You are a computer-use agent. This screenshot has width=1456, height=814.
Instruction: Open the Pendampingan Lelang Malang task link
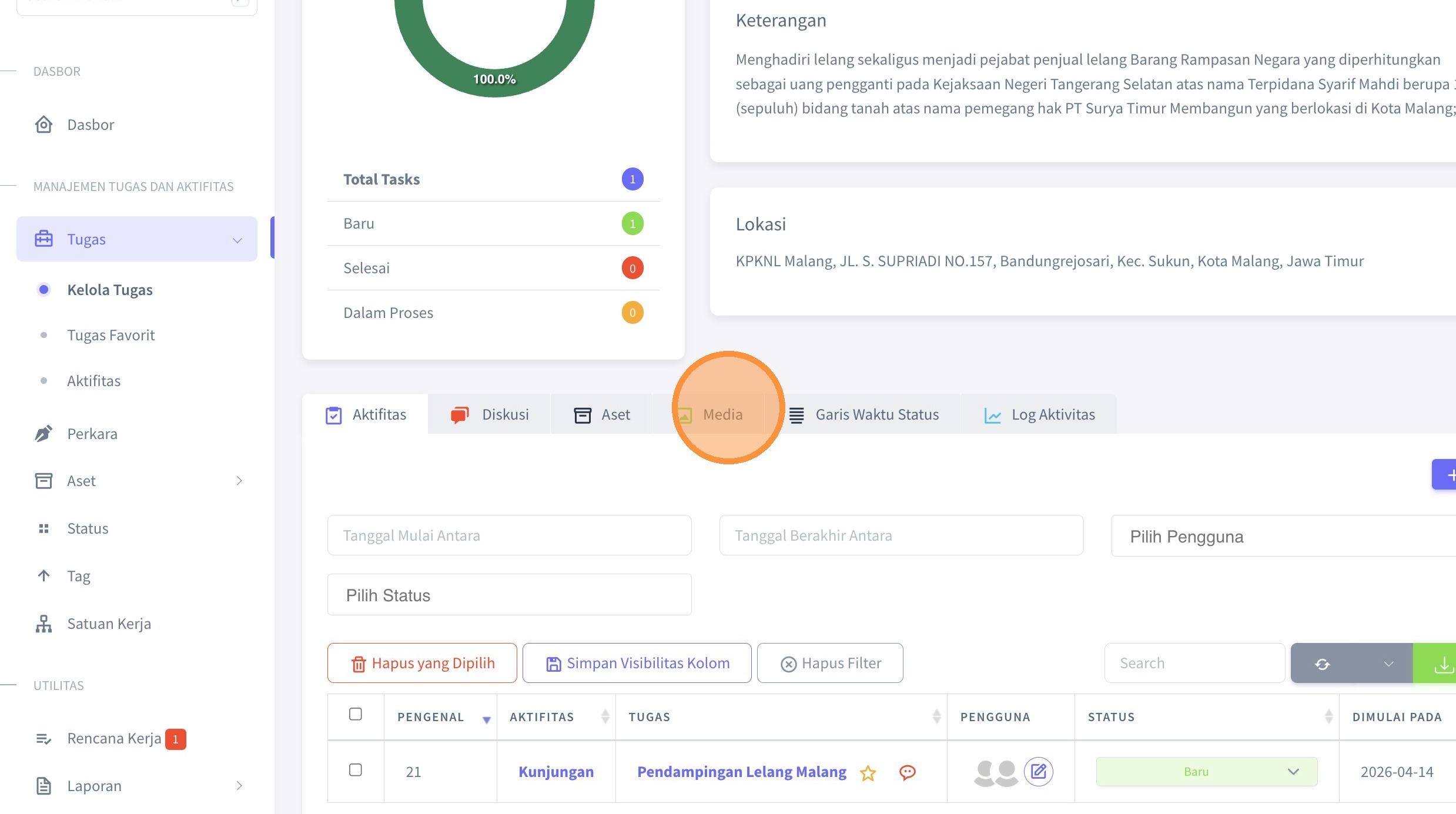742,772
